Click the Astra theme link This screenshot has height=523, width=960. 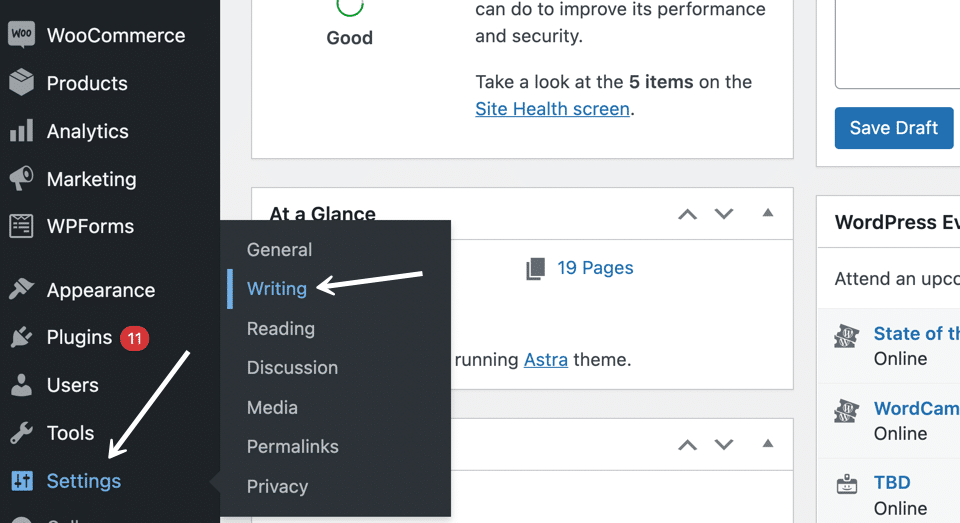(x=545, y=359)
